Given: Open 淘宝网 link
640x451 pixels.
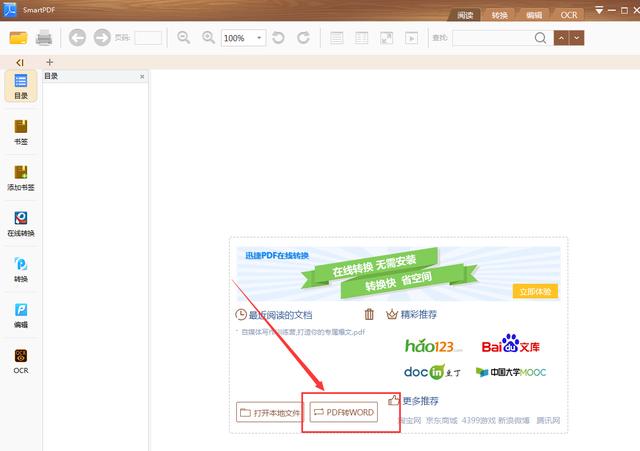Looking at the screenshot, I should click(x=409, y=420).
